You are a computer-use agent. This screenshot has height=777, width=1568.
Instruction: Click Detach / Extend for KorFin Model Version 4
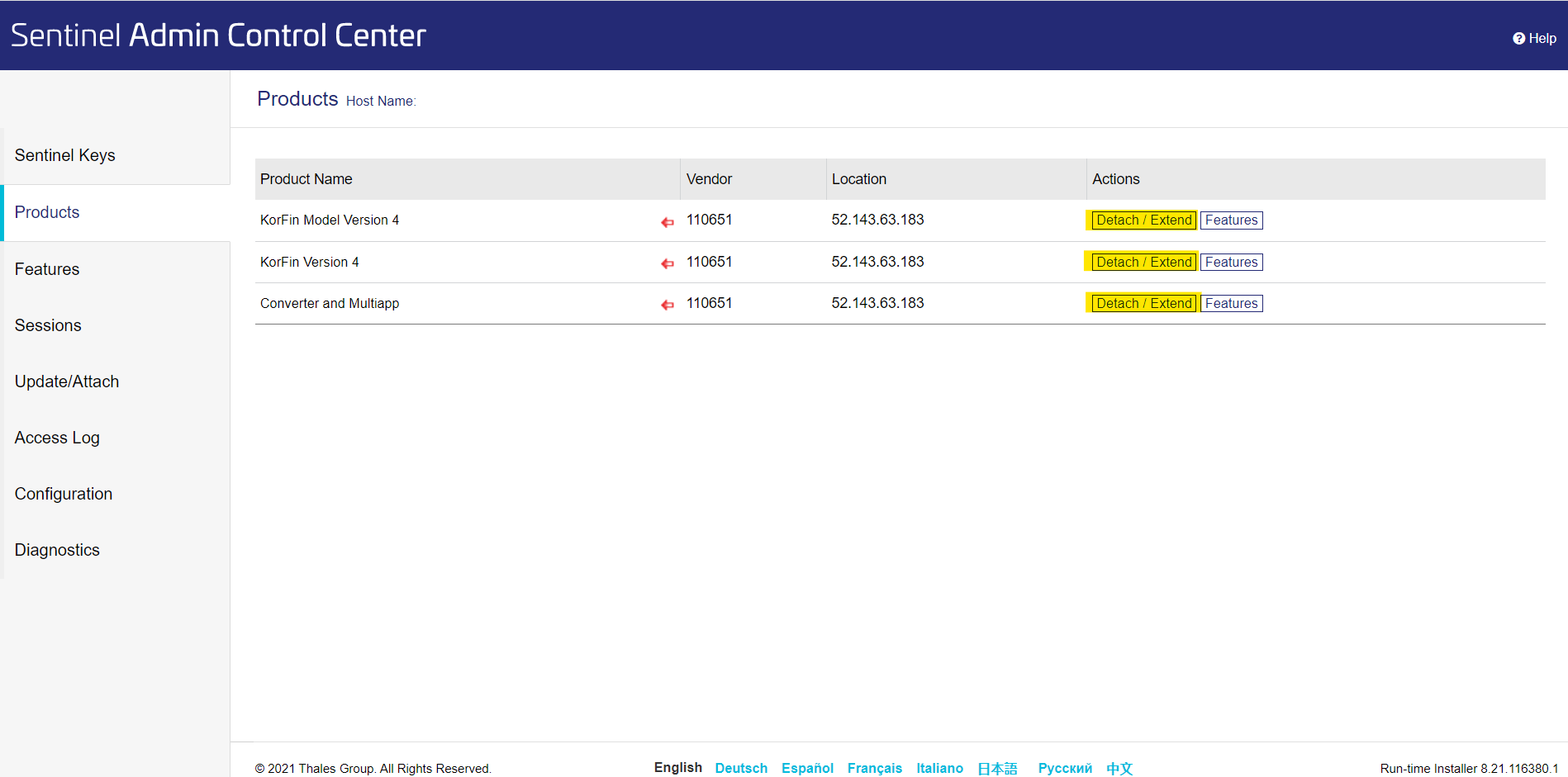click(x=1143, y=220)
